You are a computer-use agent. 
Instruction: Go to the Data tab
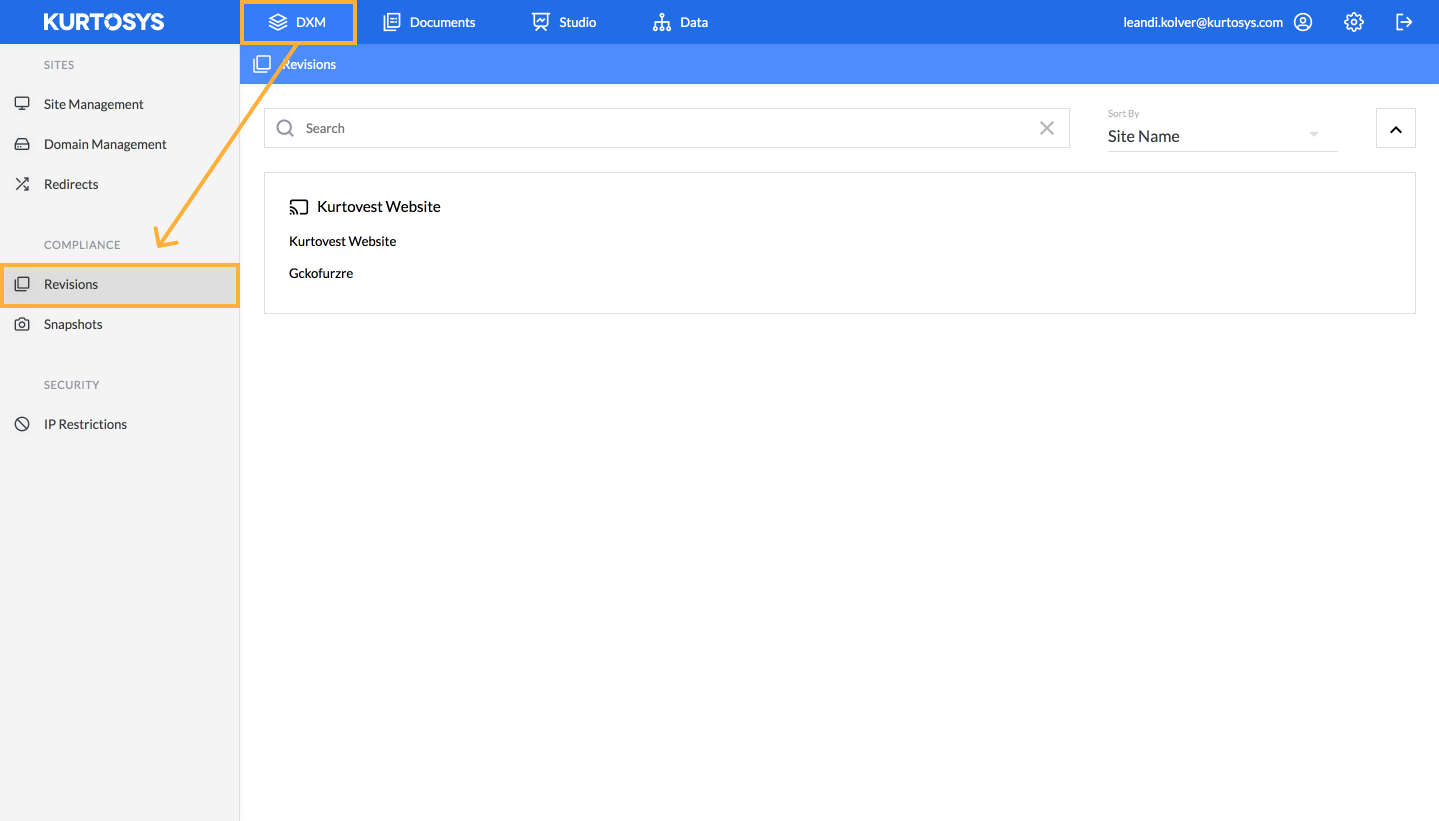[x=680, y=22]
